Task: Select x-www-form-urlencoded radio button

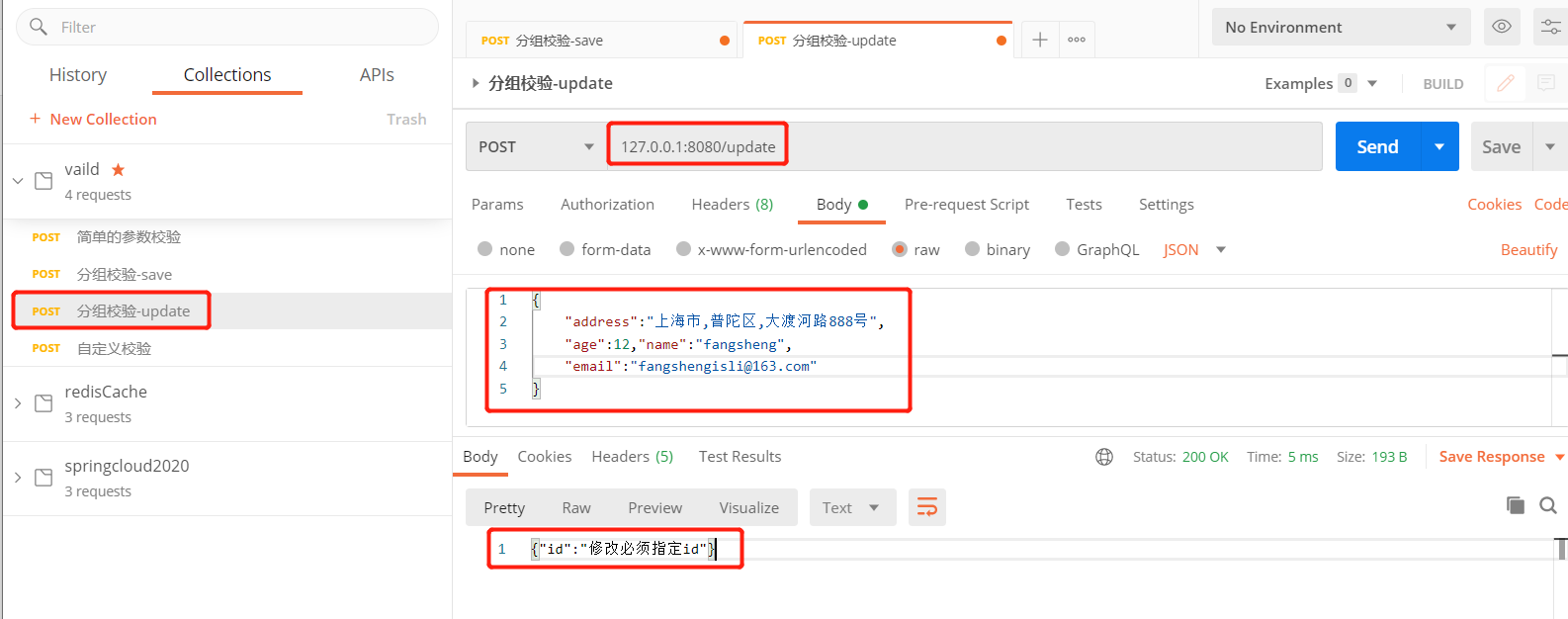Action: coord(683,249)
